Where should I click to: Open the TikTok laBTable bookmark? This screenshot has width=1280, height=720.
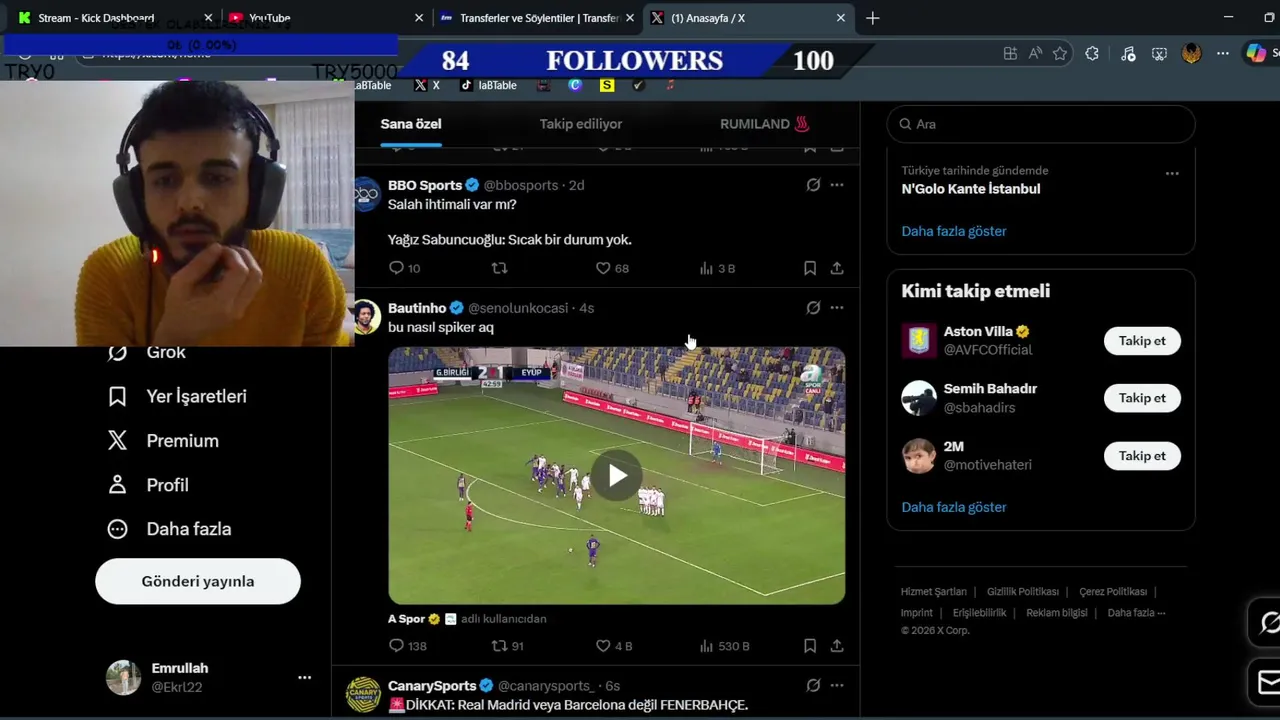pos(488,85)
